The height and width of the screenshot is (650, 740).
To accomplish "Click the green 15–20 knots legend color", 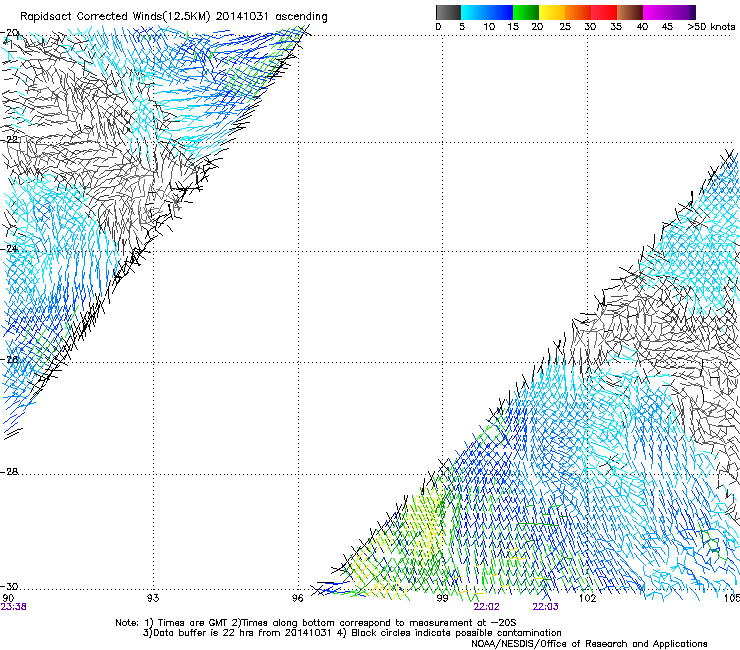I will point(526,12).
